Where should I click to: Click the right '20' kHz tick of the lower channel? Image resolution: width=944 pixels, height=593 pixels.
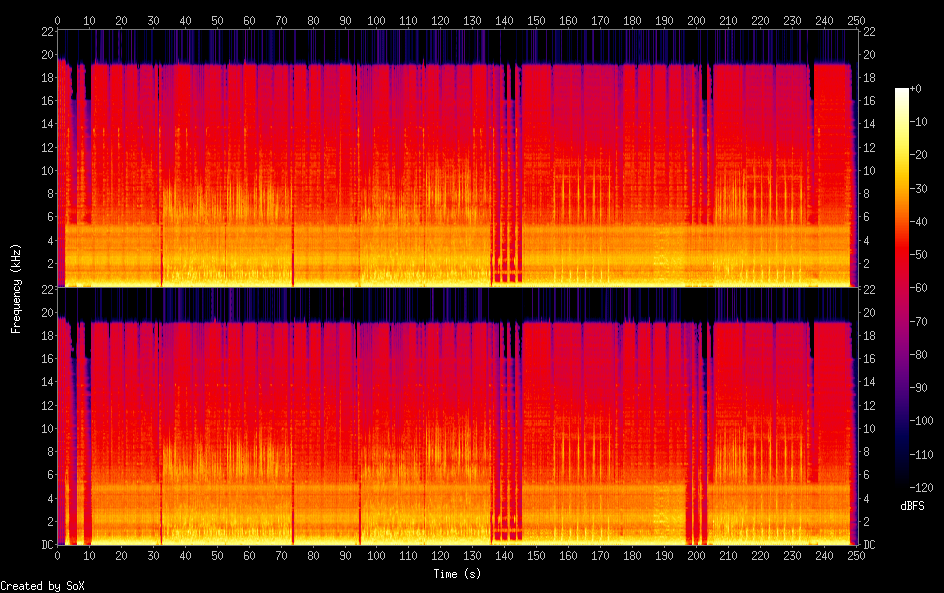(869, 312)
